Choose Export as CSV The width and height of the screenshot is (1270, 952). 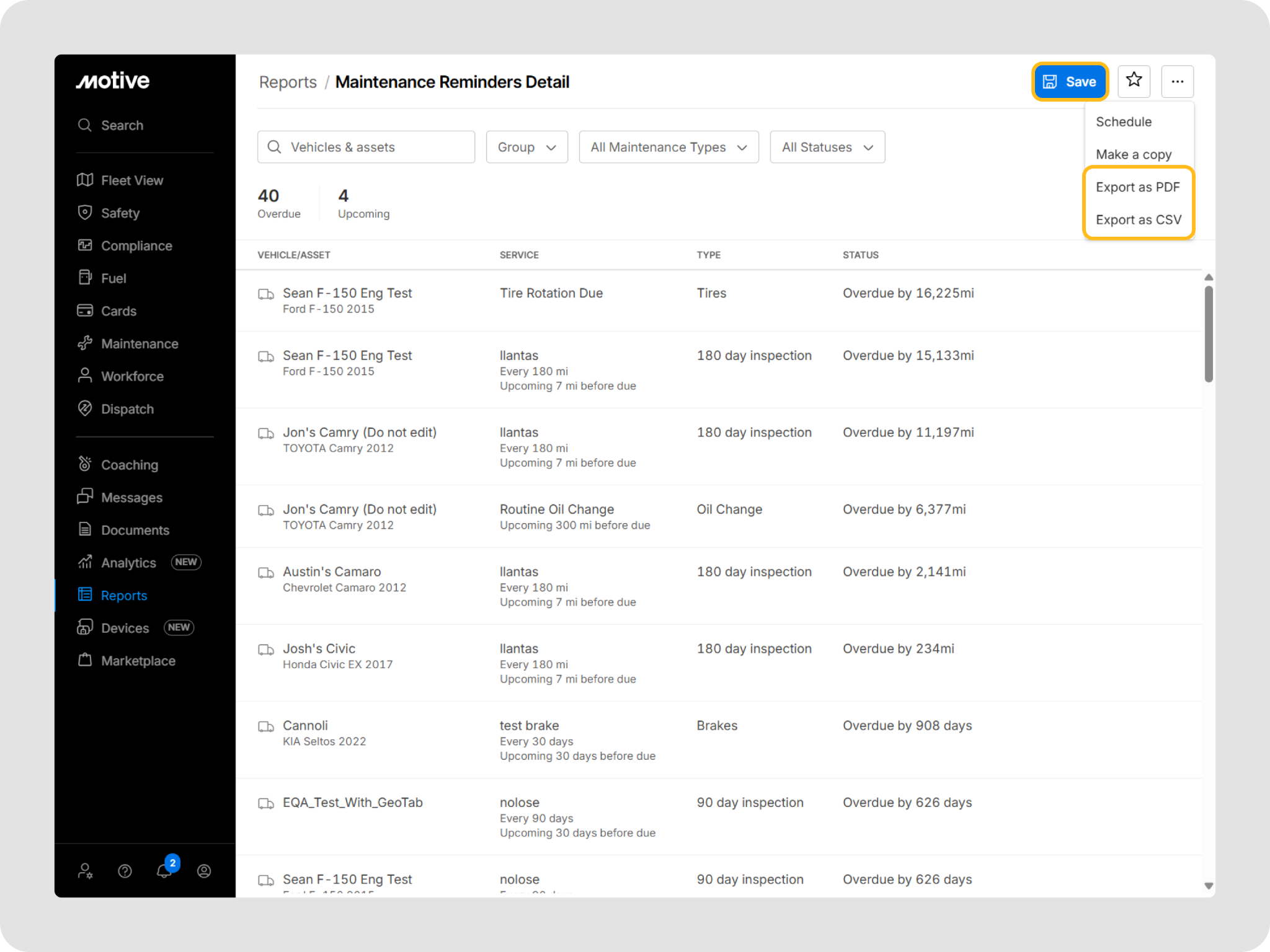1138,220
